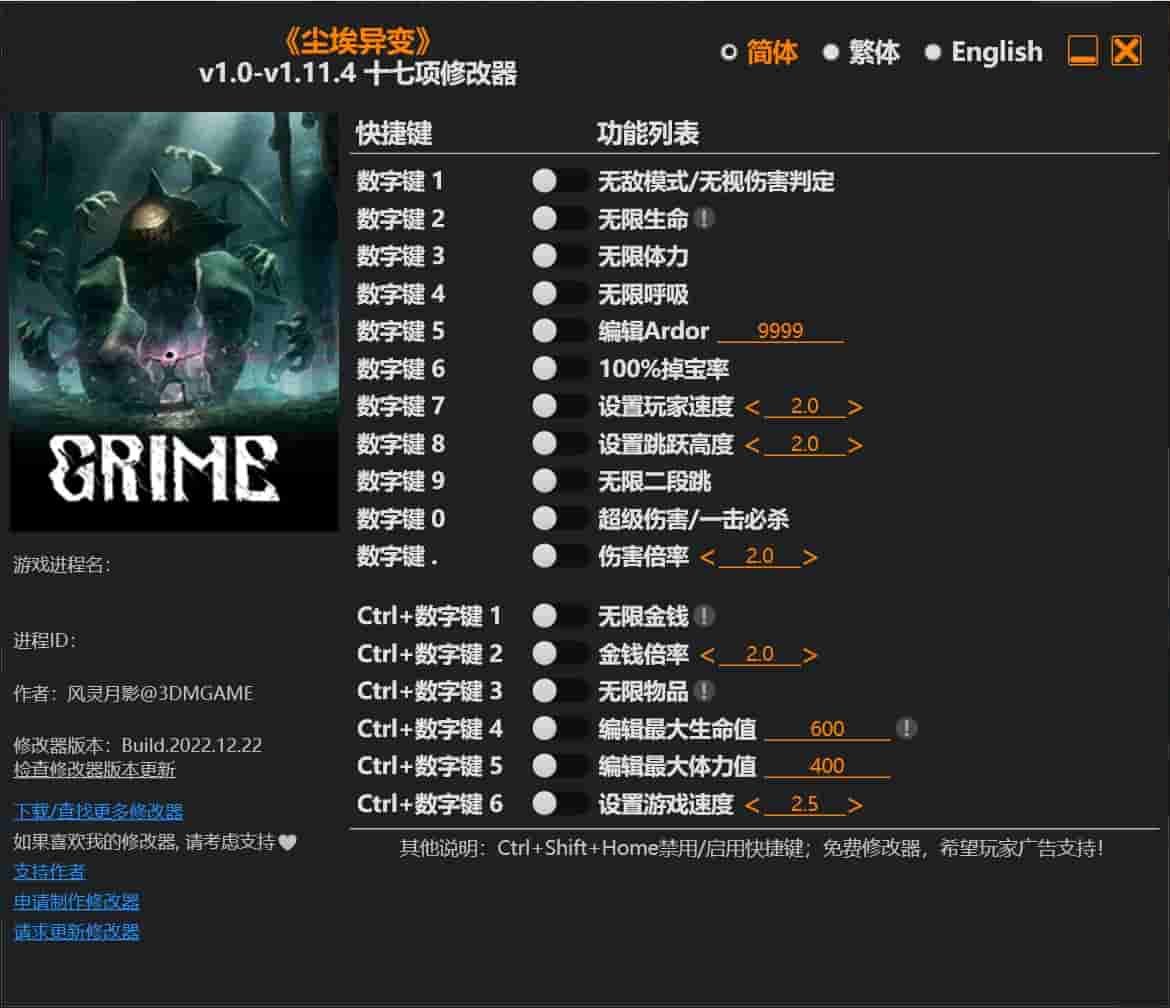Click the heart icon after support text
The width and height of the screenshot is (1170, 1008).
(x=288, y=842)
